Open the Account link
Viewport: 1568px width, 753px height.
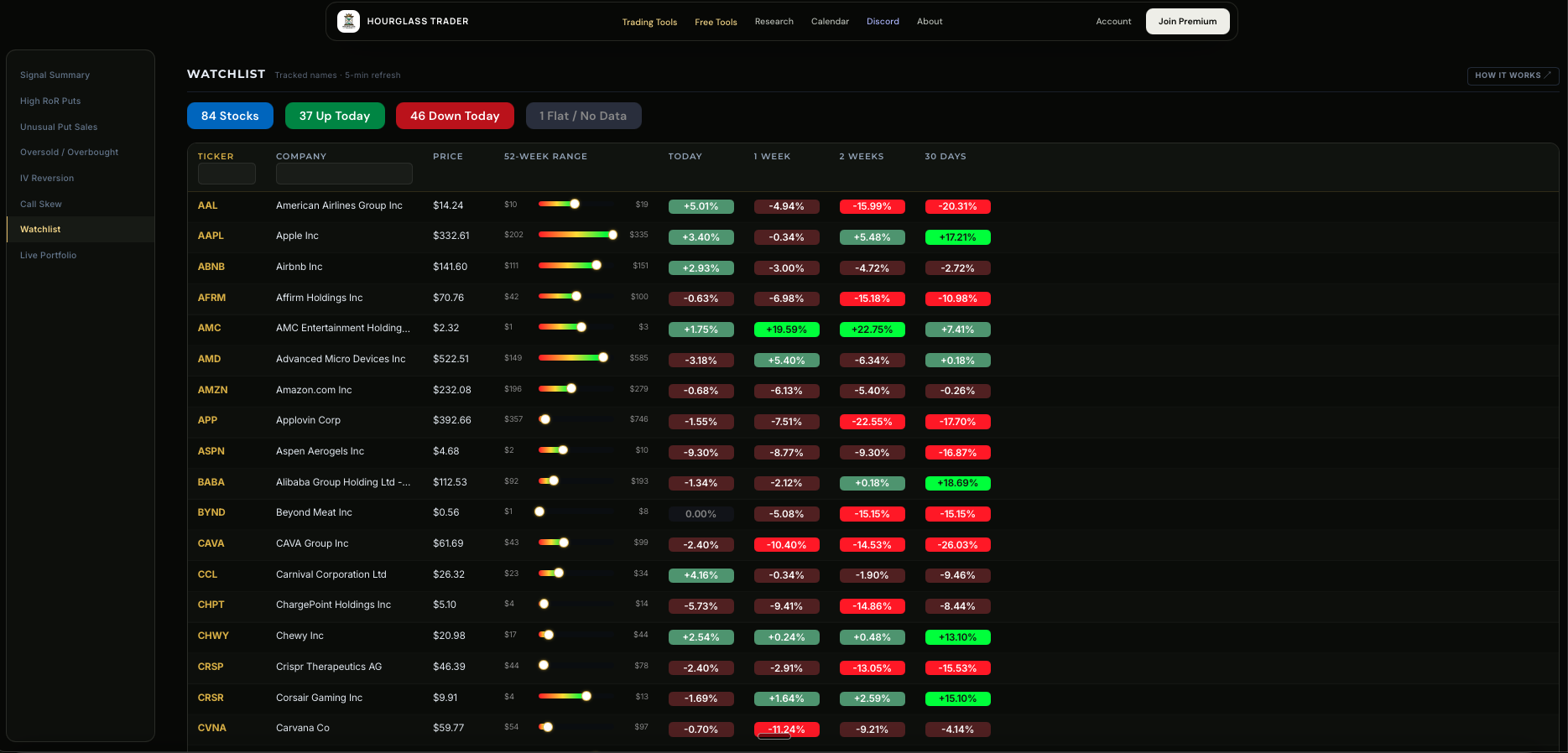click(1113, 22)
